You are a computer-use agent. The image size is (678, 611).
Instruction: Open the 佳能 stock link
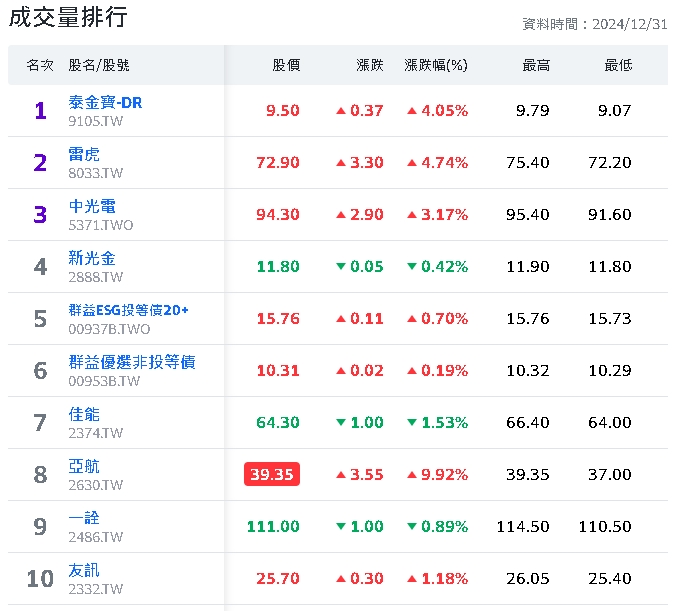84,414
